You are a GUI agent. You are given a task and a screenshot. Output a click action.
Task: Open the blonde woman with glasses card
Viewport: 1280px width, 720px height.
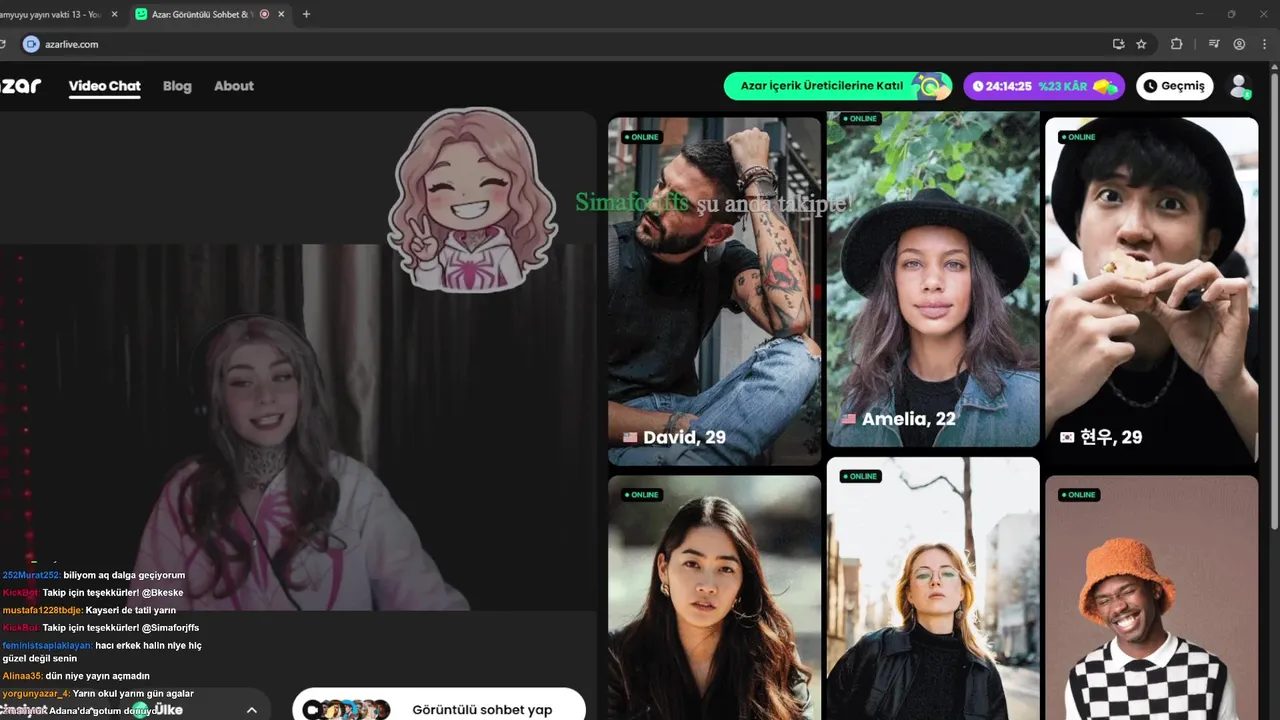[933, 588]
